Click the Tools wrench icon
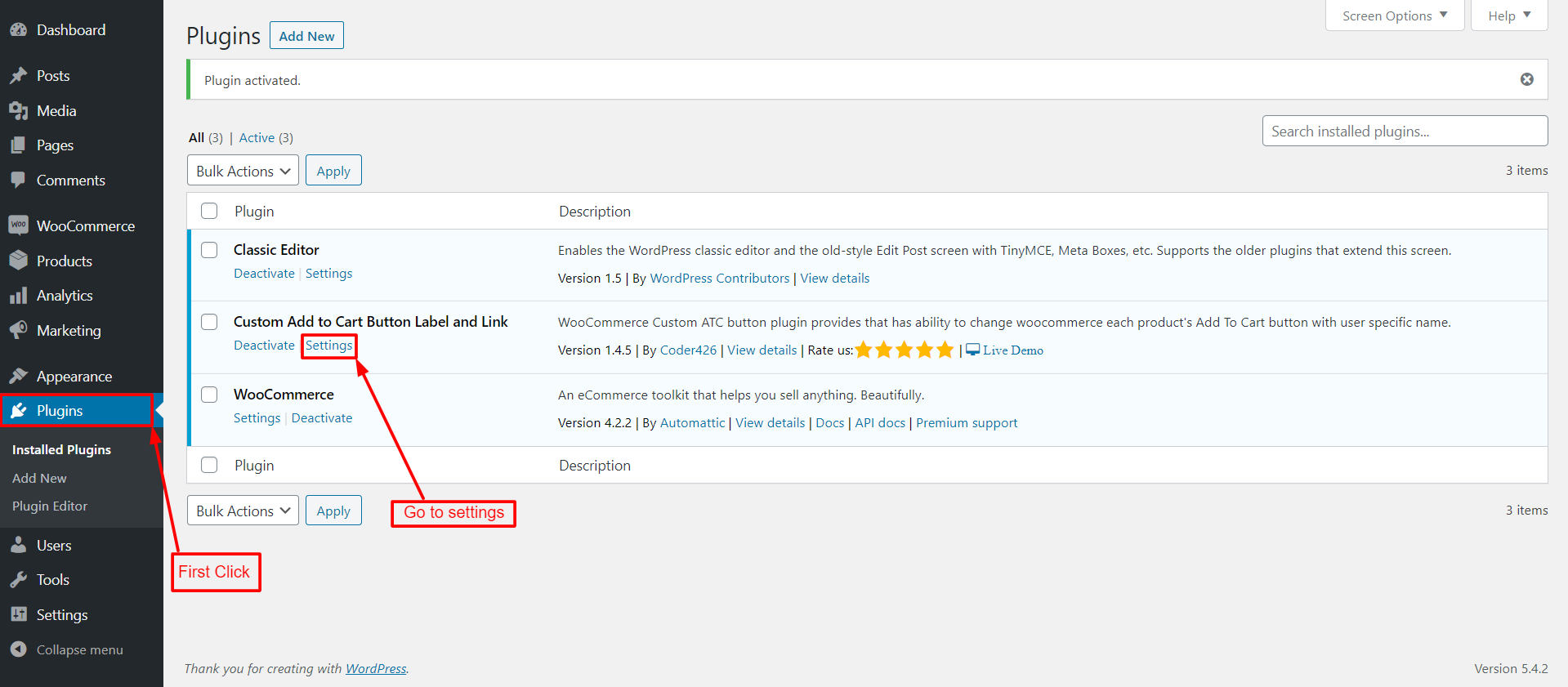 (19, 580)
